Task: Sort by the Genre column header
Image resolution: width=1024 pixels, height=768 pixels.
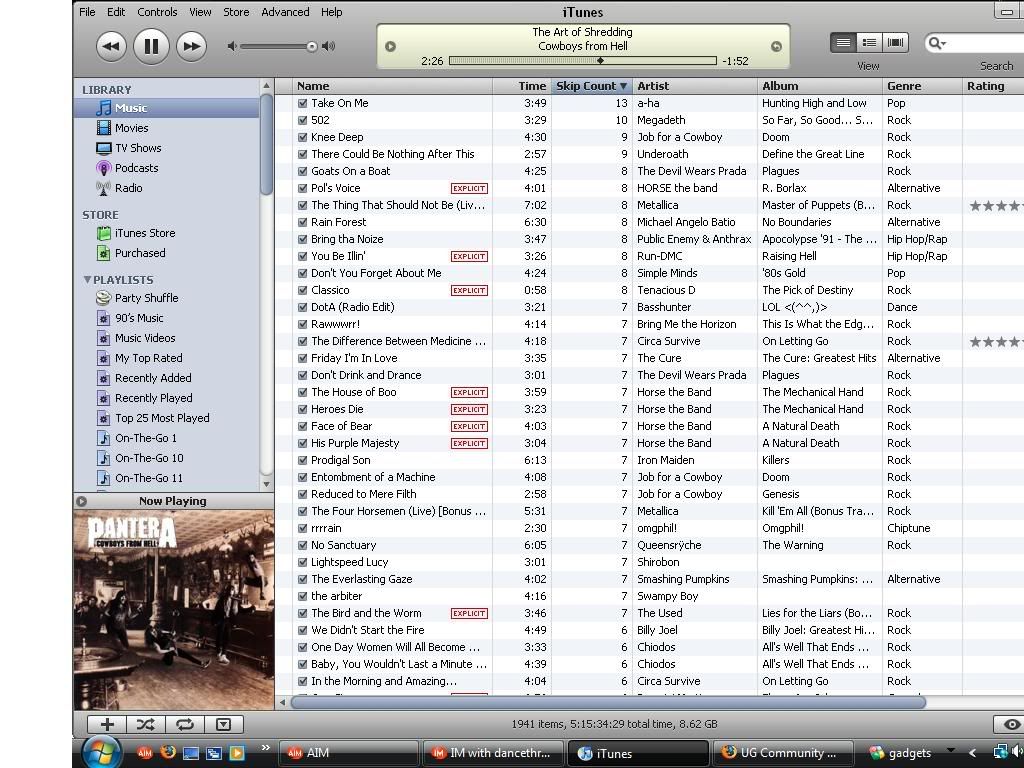Action: (x=922, y=86)
